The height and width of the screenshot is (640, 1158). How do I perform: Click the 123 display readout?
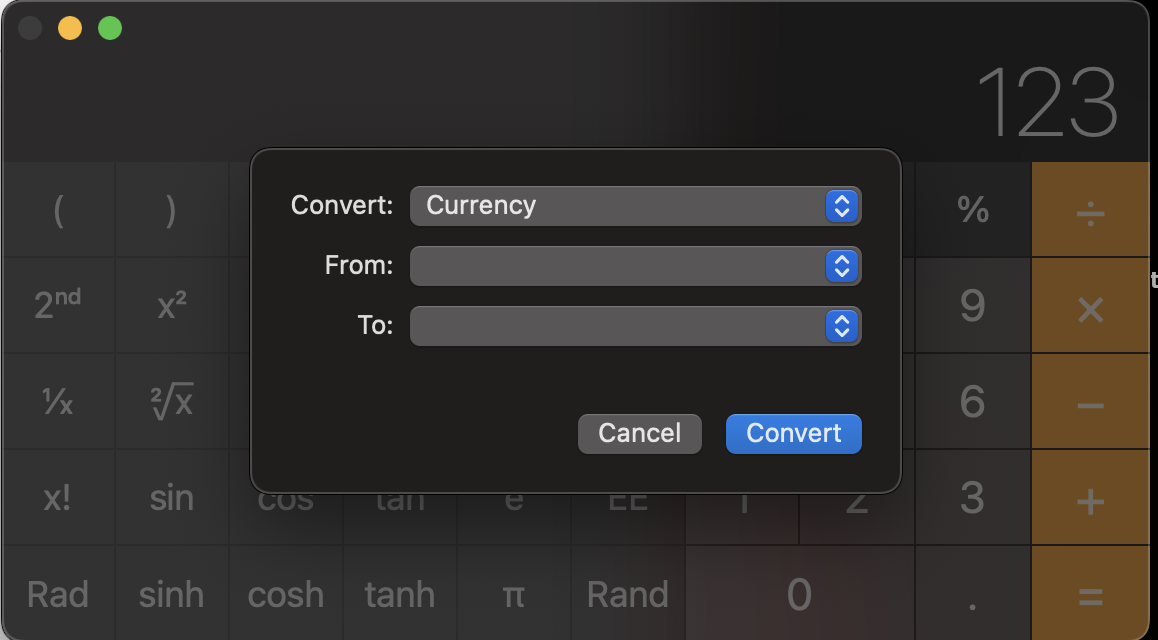point(1046,103)
